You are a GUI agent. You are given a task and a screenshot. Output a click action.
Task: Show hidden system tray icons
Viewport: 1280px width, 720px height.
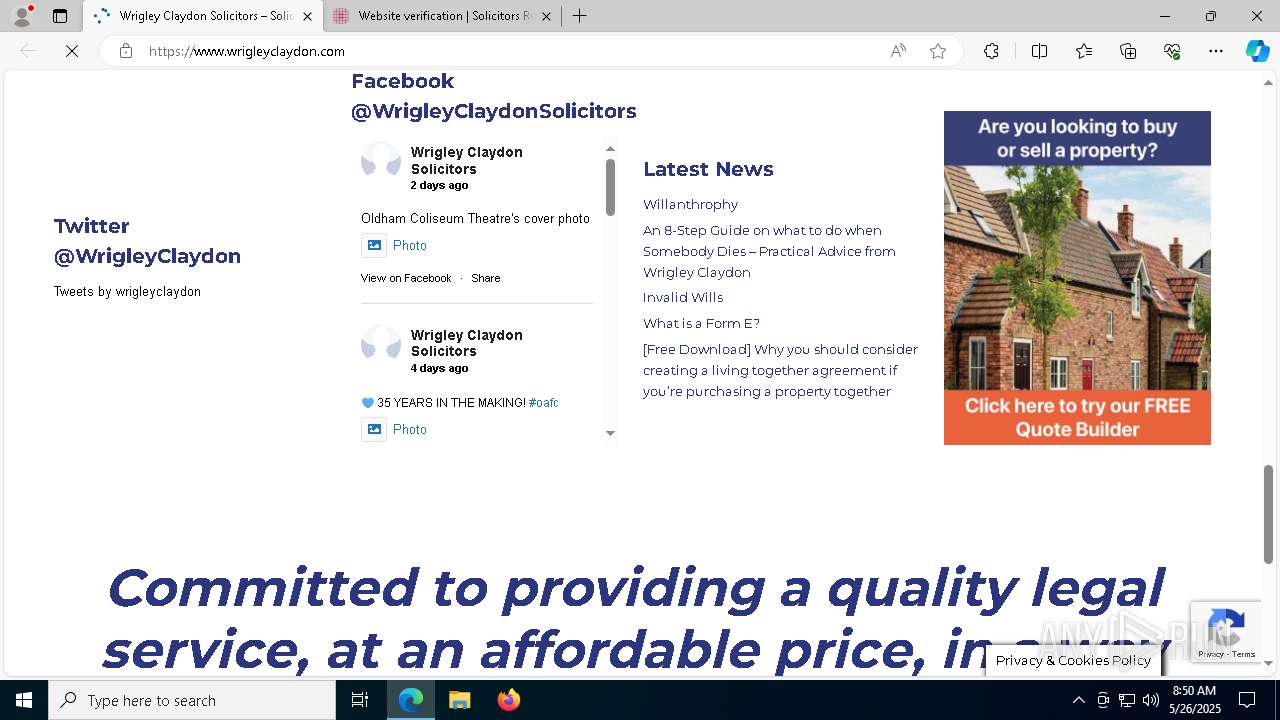[x=1078, y=700]
